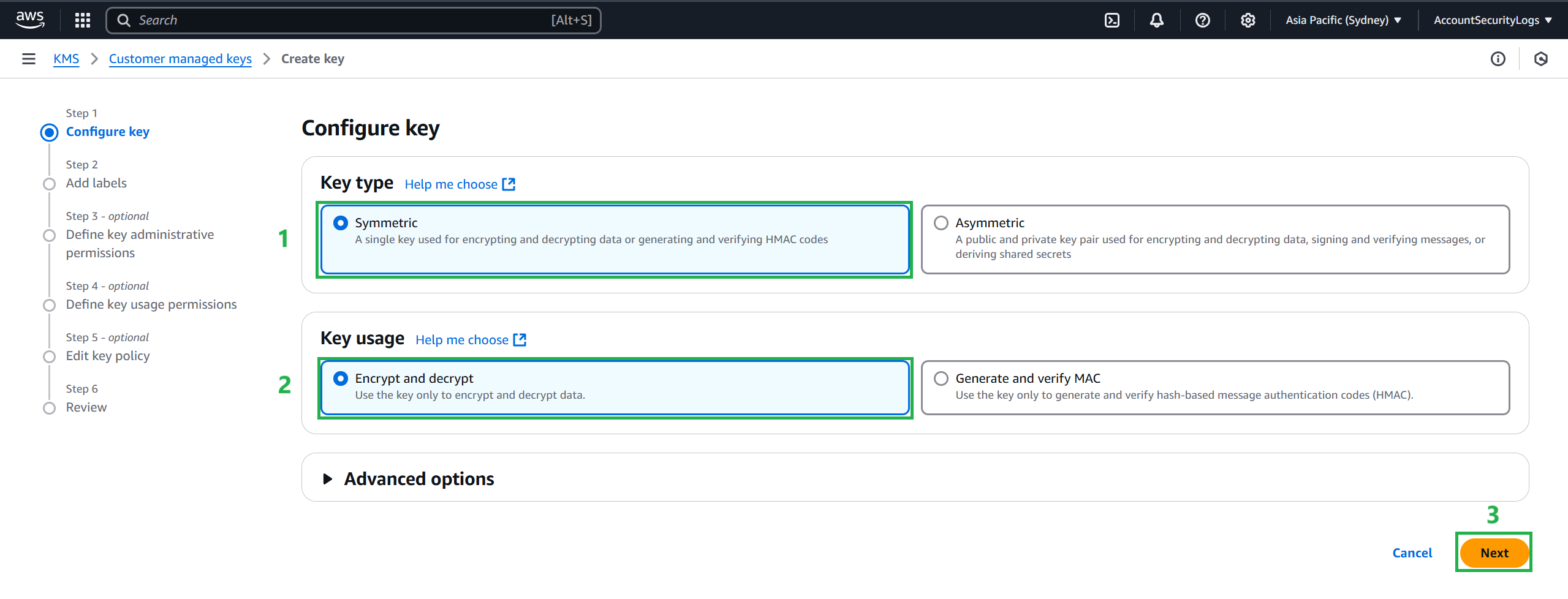The image size is (1568, 599).
Task: Choose Generate and verify MAC usage
Action: [x=941, y=379]
